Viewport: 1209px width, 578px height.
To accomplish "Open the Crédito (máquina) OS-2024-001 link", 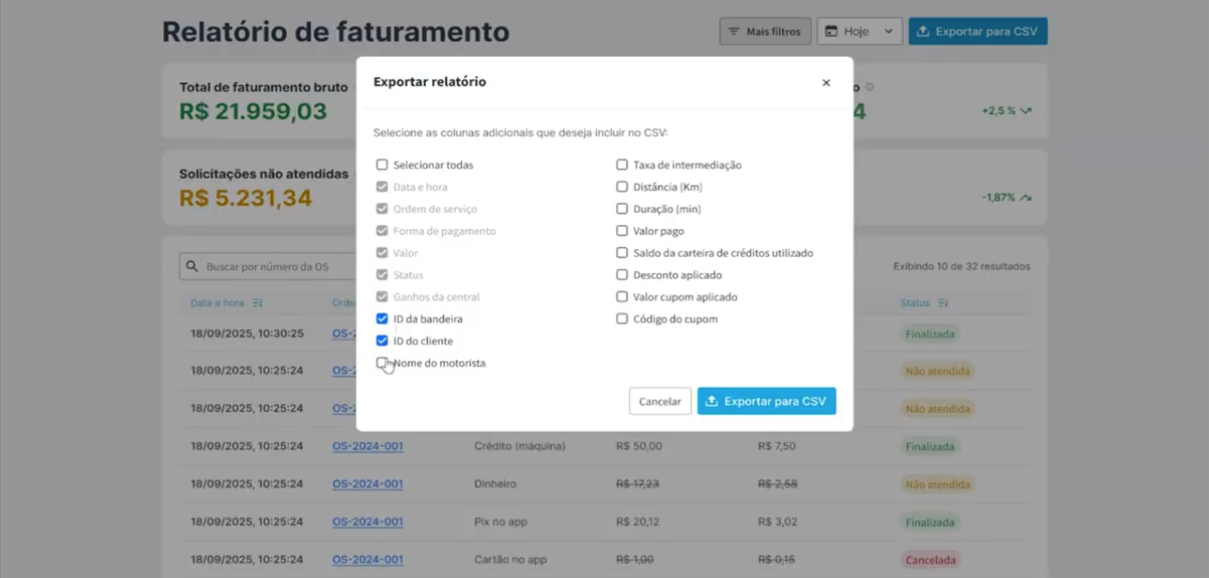I will click(x=368, y=446).
